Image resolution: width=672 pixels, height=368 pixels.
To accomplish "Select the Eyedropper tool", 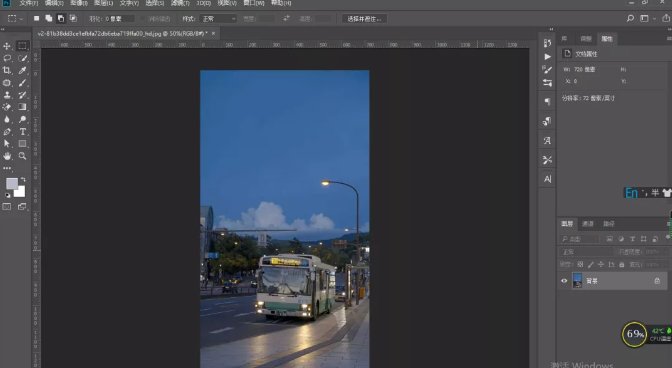I will tap(23, 70).
